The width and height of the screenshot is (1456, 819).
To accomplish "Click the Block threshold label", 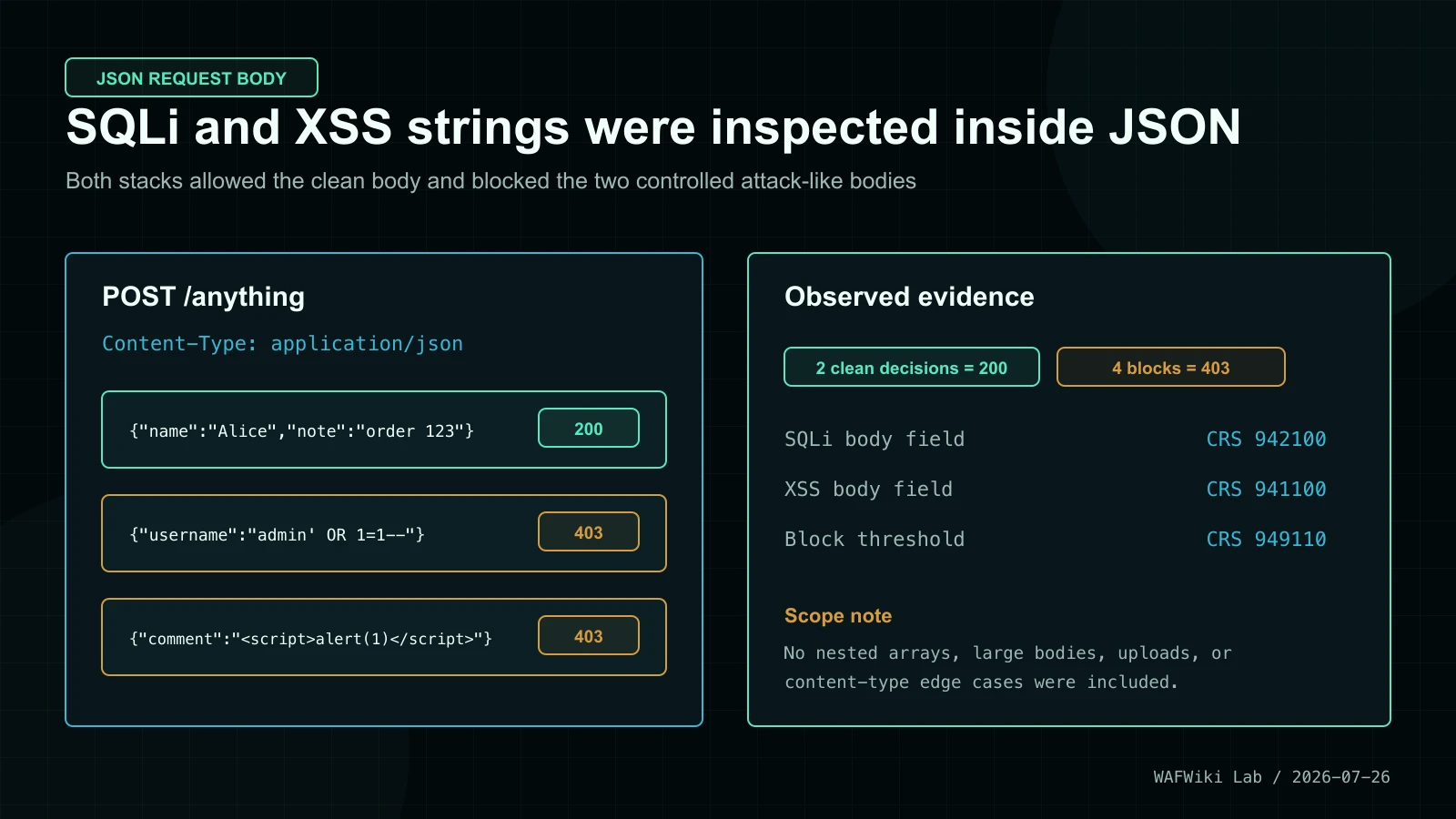I will tap(875, 539).
